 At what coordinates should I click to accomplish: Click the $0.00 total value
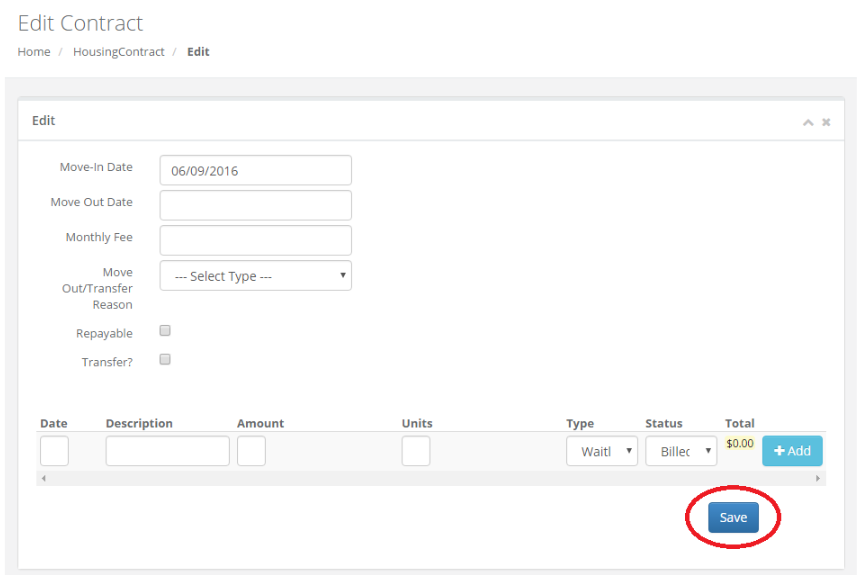740,443
